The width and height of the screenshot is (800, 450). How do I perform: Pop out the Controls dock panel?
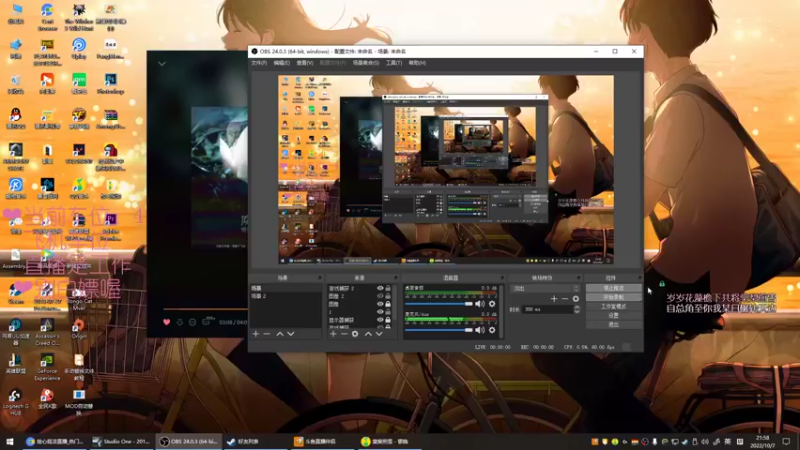click(x=639, y=278)
